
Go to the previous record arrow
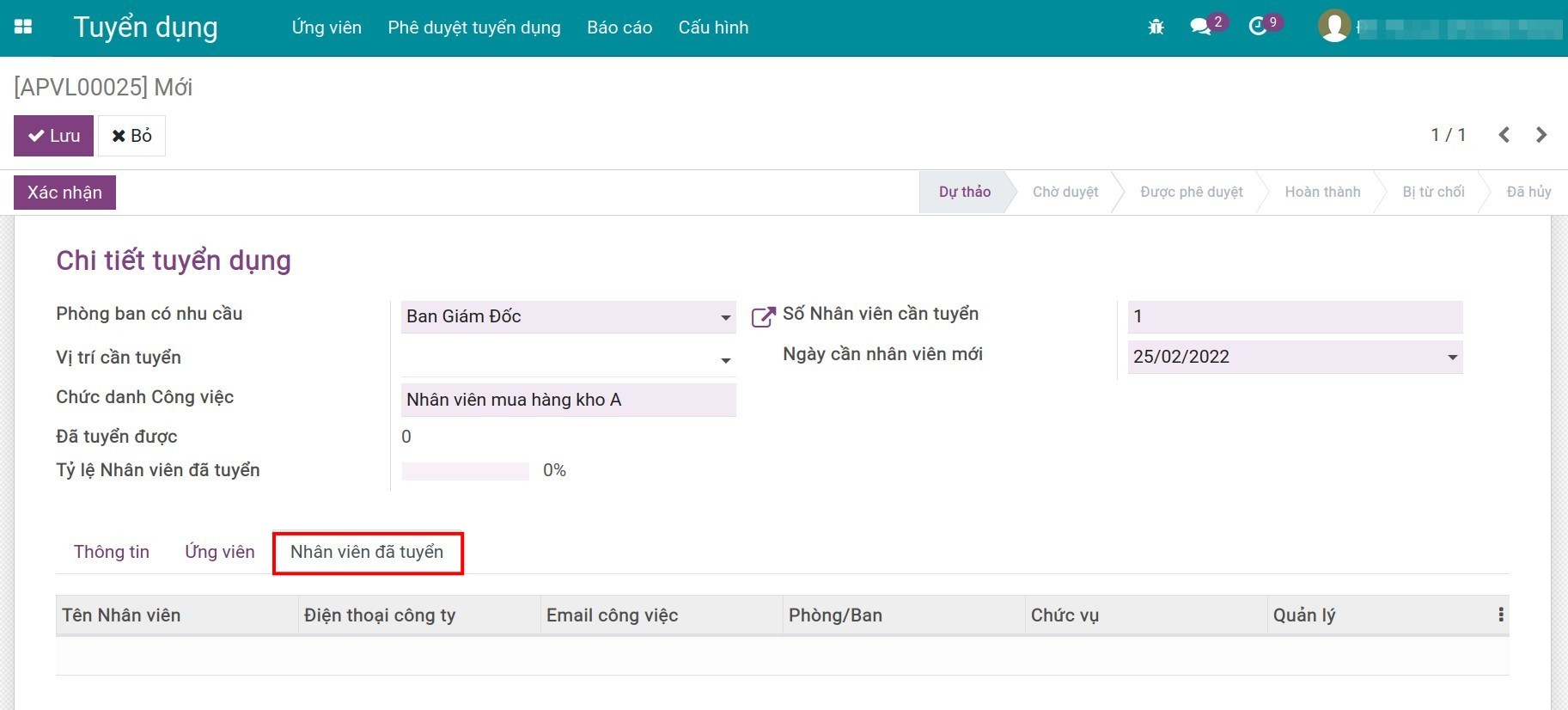click(1504, 135)
